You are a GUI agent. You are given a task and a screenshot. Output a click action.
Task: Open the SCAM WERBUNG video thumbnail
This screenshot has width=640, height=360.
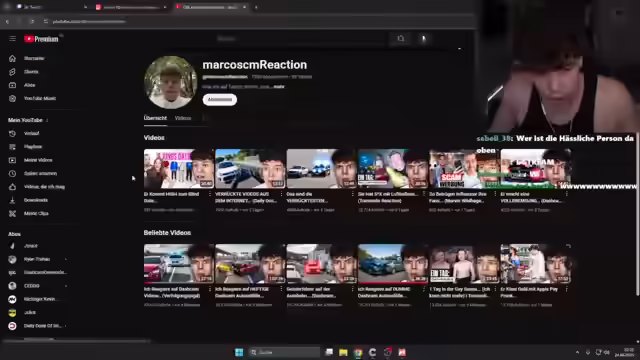pyautogui.click(x=464, y=169)
